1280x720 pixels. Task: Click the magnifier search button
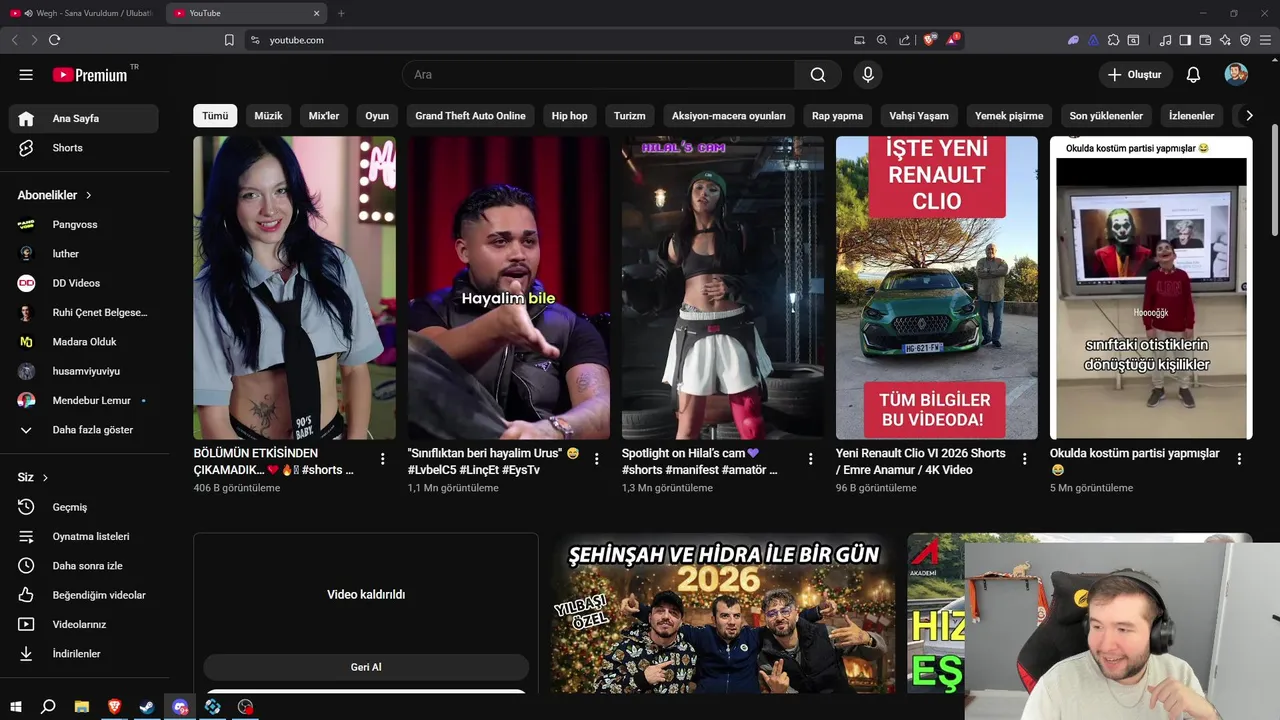[x=818, y=75]
